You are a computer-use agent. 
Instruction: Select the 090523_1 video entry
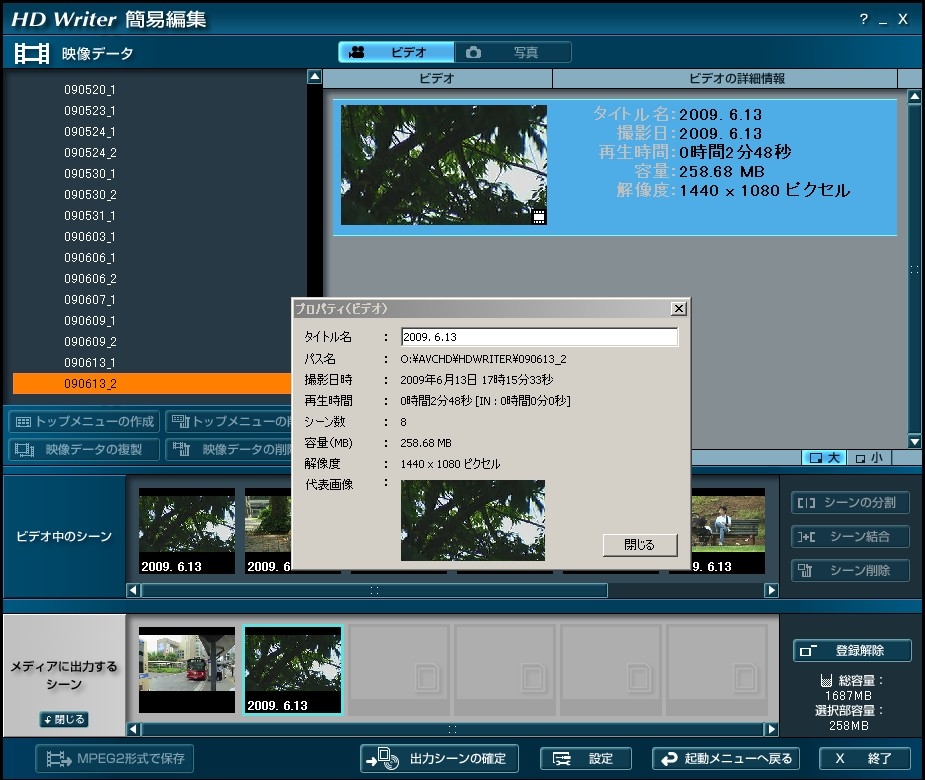90,111
